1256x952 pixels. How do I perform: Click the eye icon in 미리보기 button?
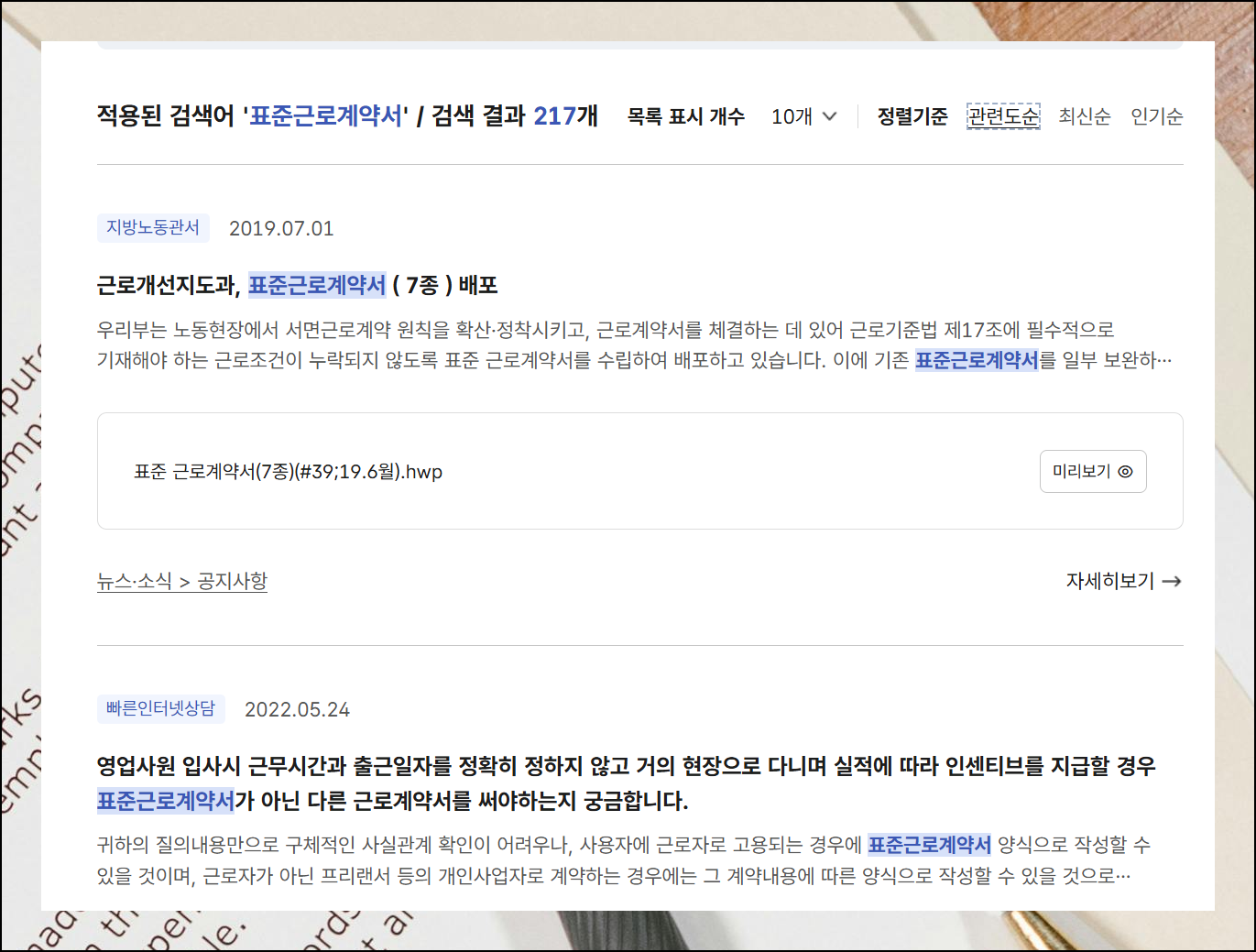coord(1126,471)
